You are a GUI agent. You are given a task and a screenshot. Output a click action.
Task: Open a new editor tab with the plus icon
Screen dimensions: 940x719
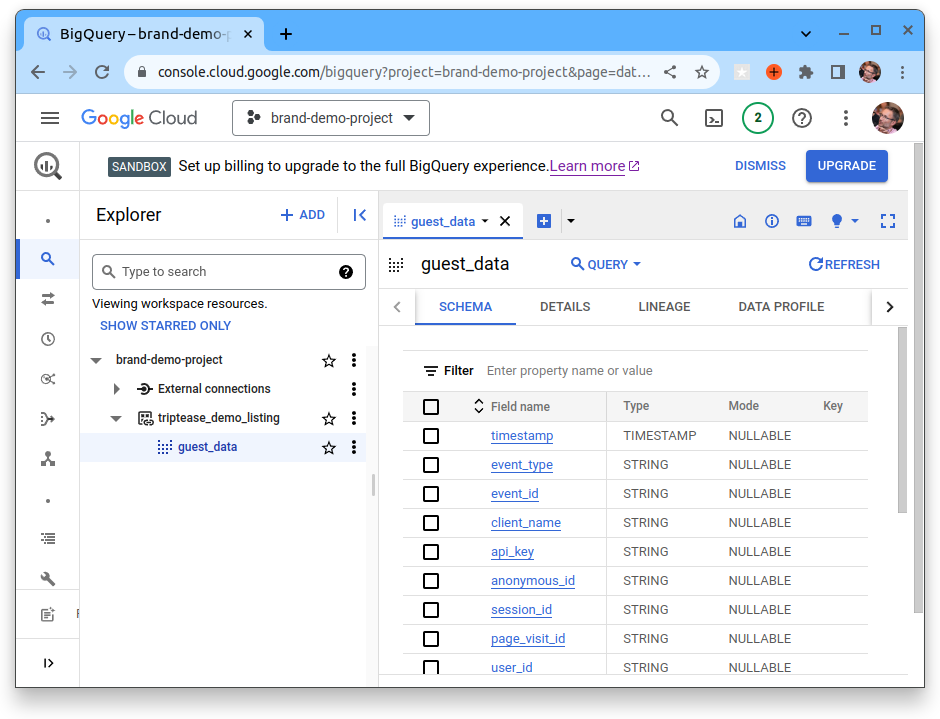click(x=543, y=221)
